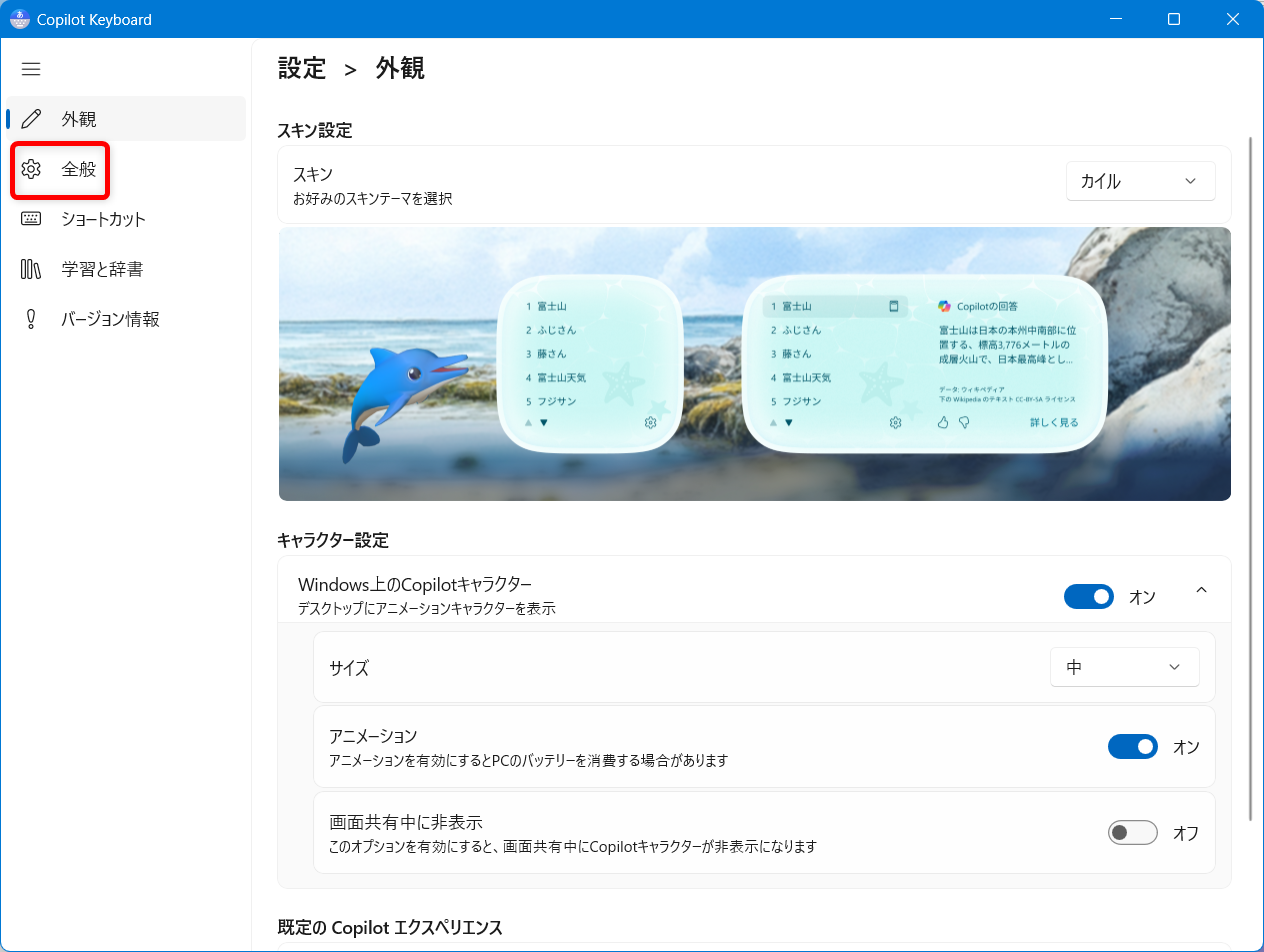1264x952 pixels.
Task: Click thumbs-up icon in skin preview
Action: [x=942, y=423]
